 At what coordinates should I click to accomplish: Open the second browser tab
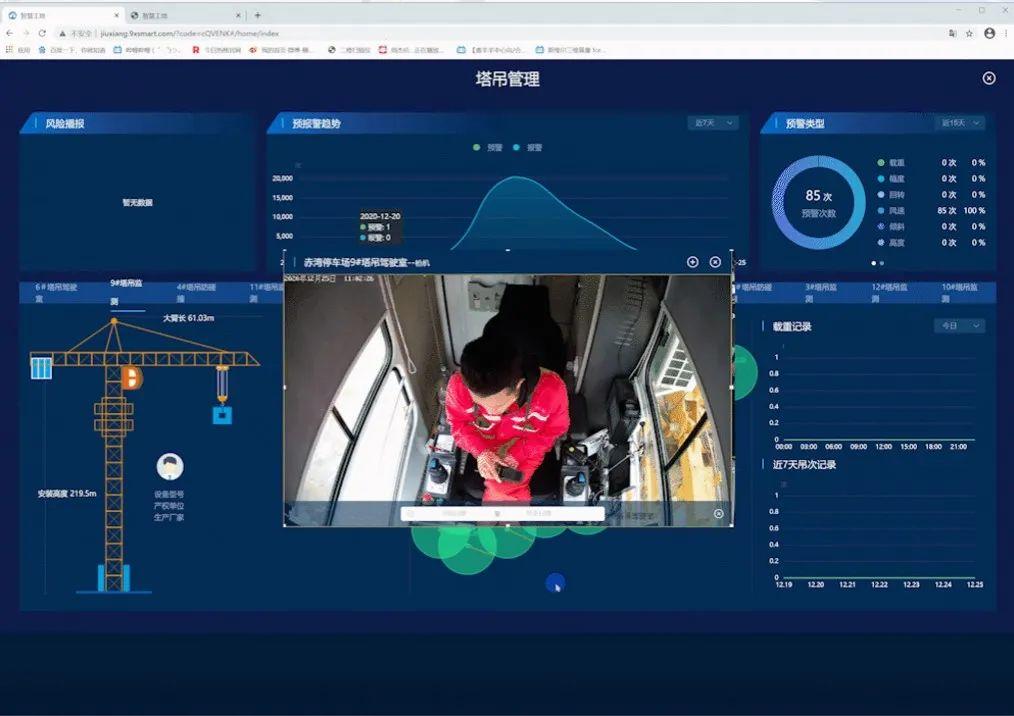tap(180, 15)
